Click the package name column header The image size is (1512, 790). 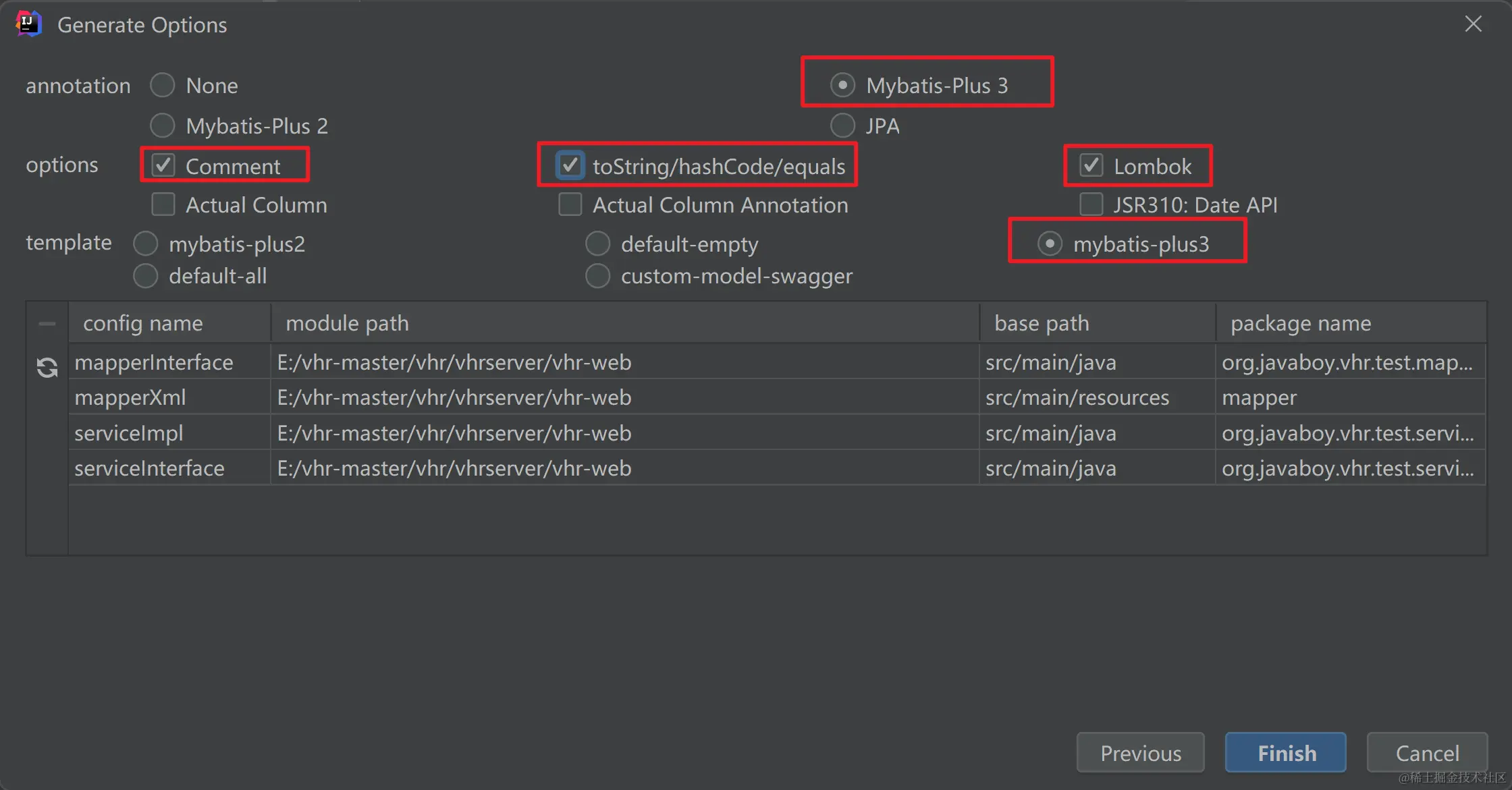click(1300, 324)
